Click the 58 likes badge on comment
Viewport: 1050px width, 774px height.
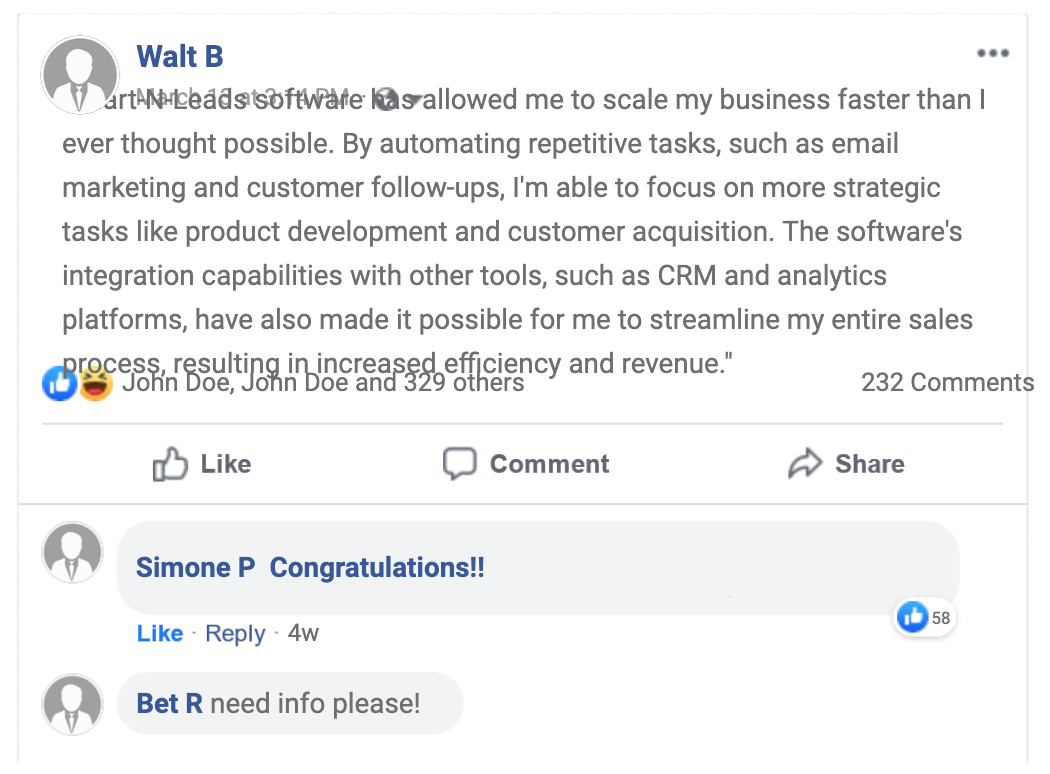tap(924, 618)
